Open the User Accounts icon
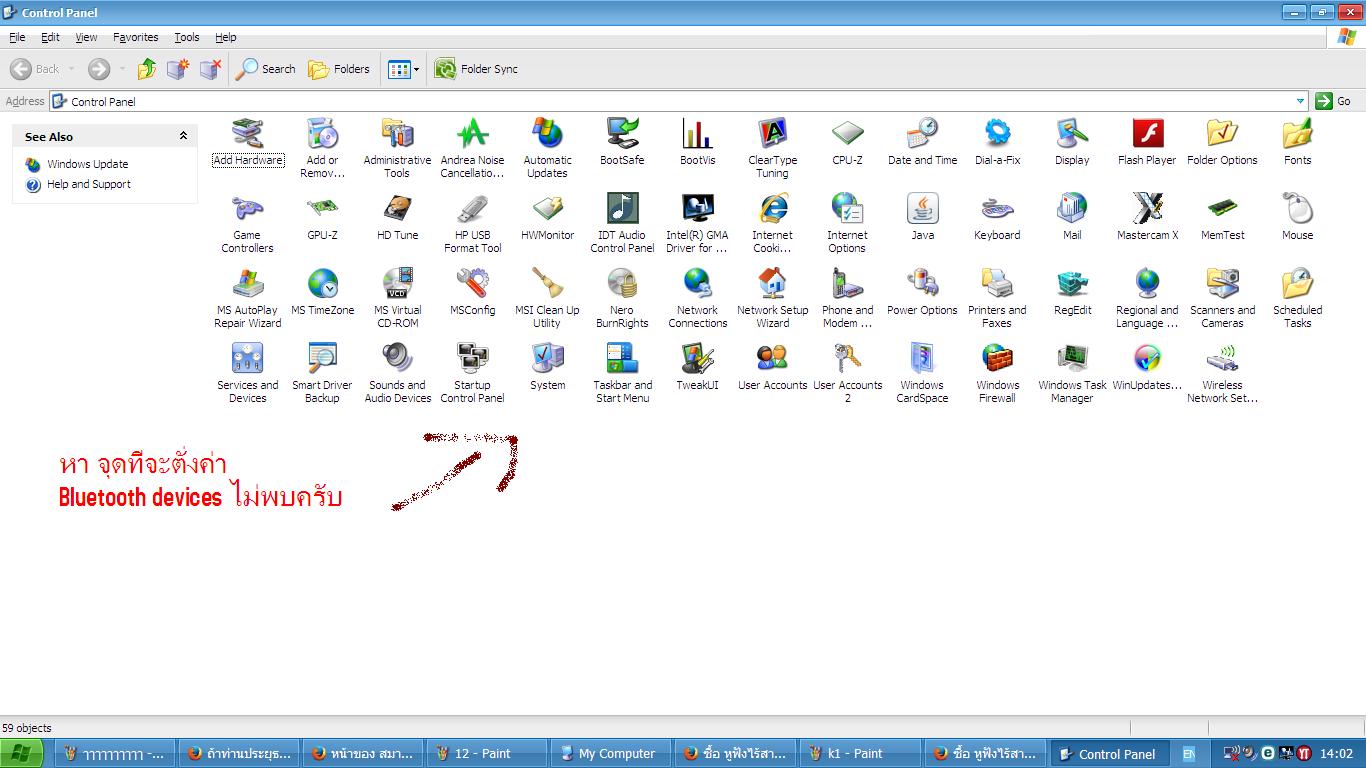Viewport: 1366px width, 768px height. [772, 368]
